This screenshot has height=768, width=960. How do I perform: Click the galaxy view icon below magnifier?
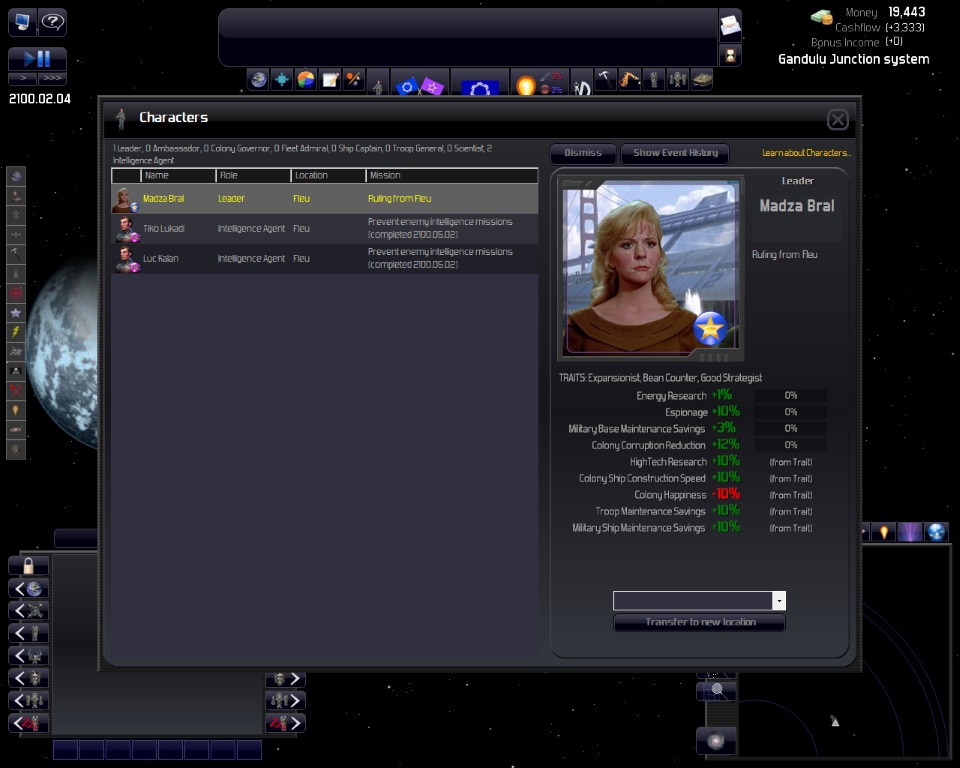[x=716, y=741]
